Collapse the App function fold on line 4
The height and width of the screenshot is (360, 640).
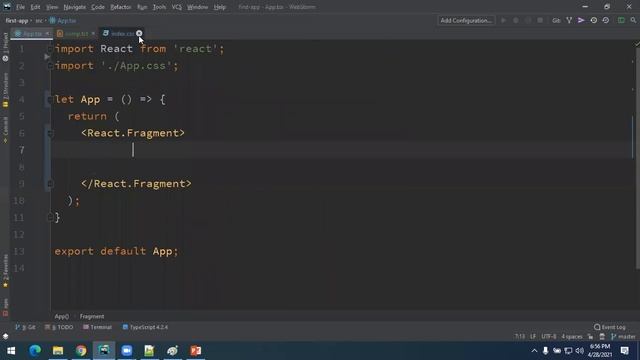pos(50,100)
